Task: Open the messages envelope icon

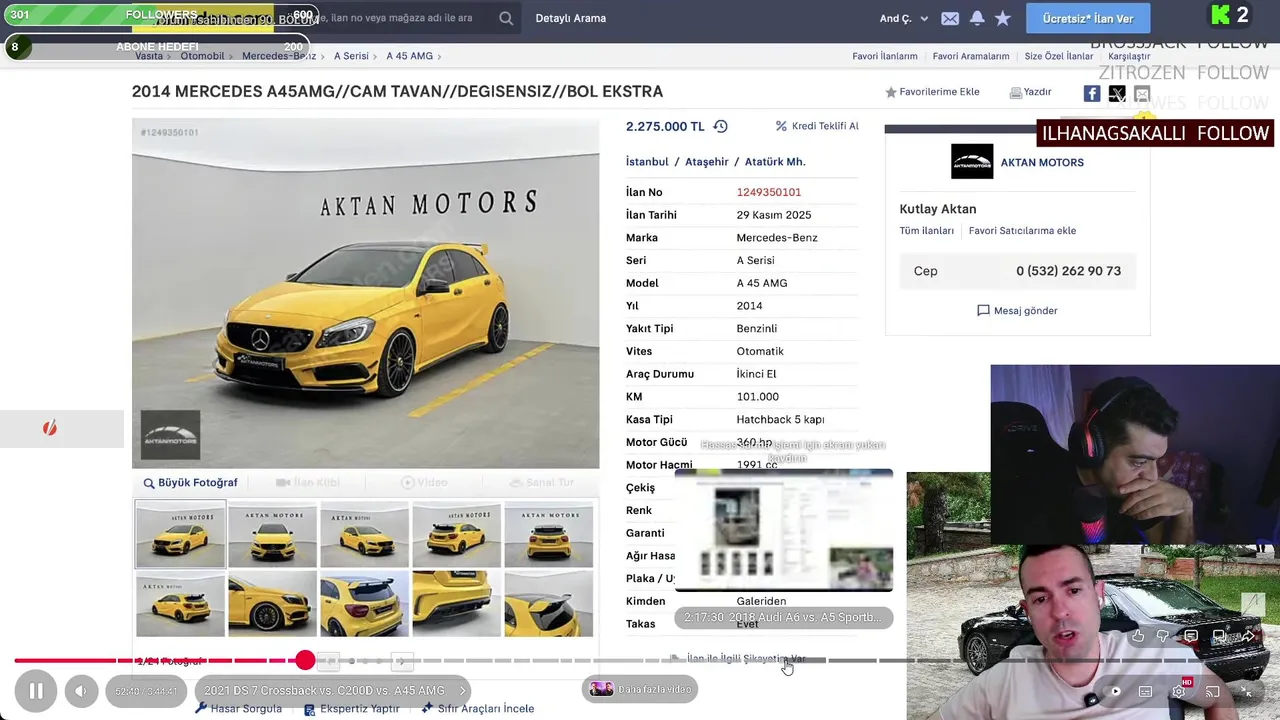Action: click(x=950, y=19)
